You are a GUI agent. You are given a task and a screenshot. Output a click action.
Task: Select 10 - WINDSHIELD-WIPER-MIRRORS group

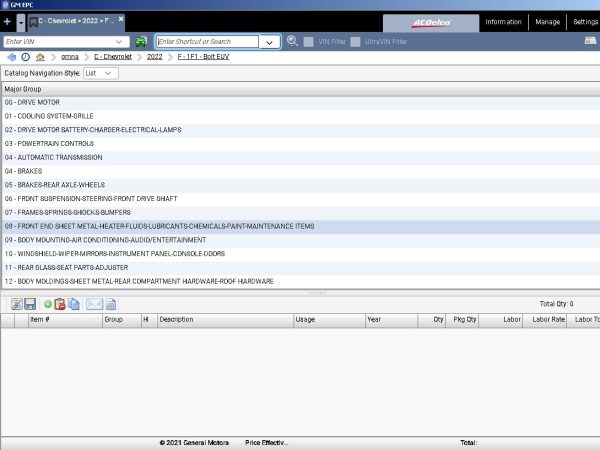pyautogui.click(x=301, y=254)
